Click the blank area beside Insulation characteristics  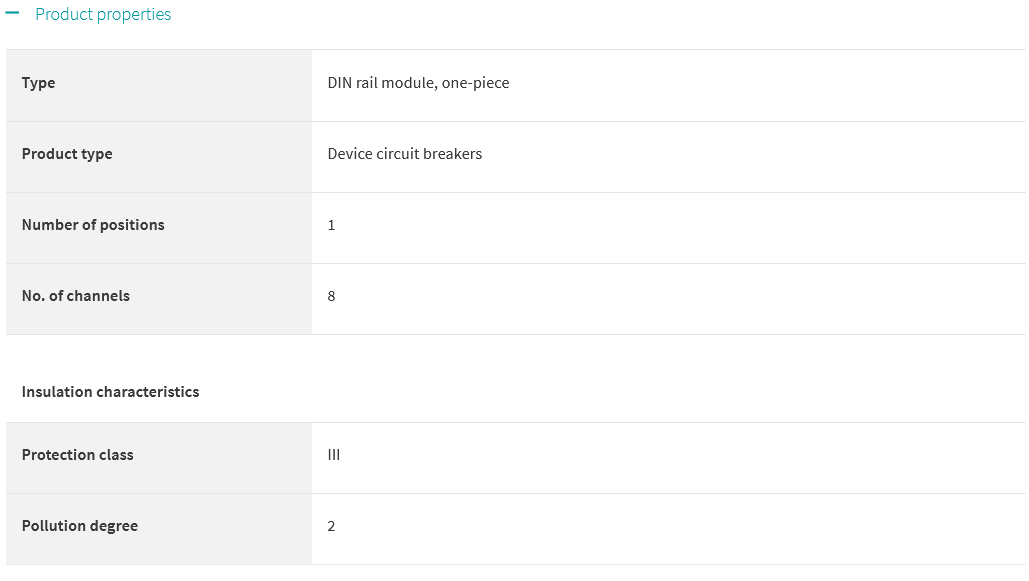tap(612, 391)
